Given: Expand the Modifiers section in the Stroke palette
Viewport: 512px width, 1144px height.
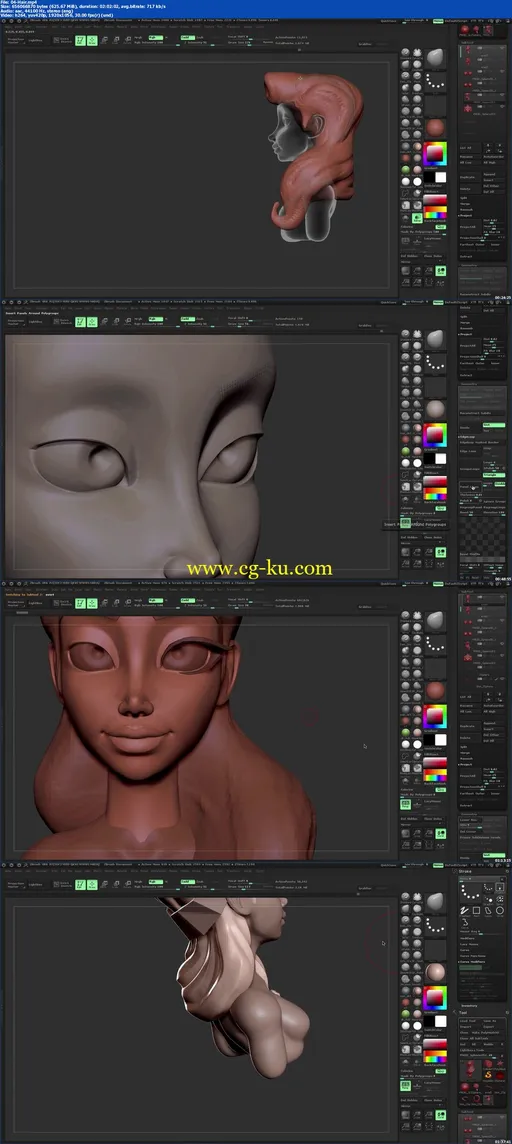Looking at the screenshot, I should [x=468, y=938].
